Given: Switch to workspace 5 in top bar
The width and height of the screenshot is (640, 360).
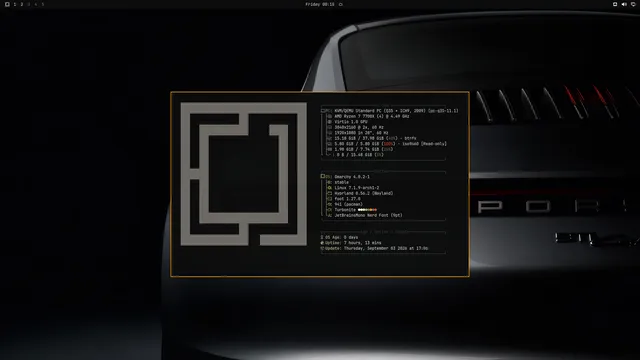Looking at the screenshot, I should 42,4.
